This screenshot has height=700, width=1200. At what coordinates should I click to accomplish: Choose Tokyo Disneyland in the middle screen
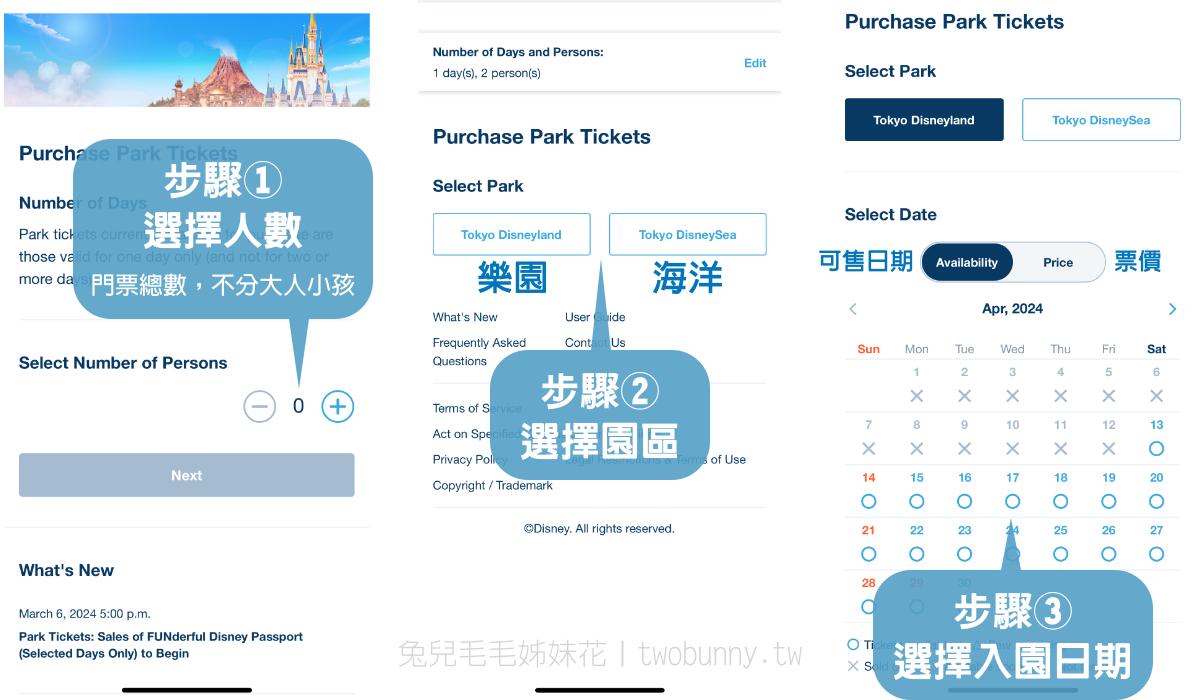pos(511,234)
